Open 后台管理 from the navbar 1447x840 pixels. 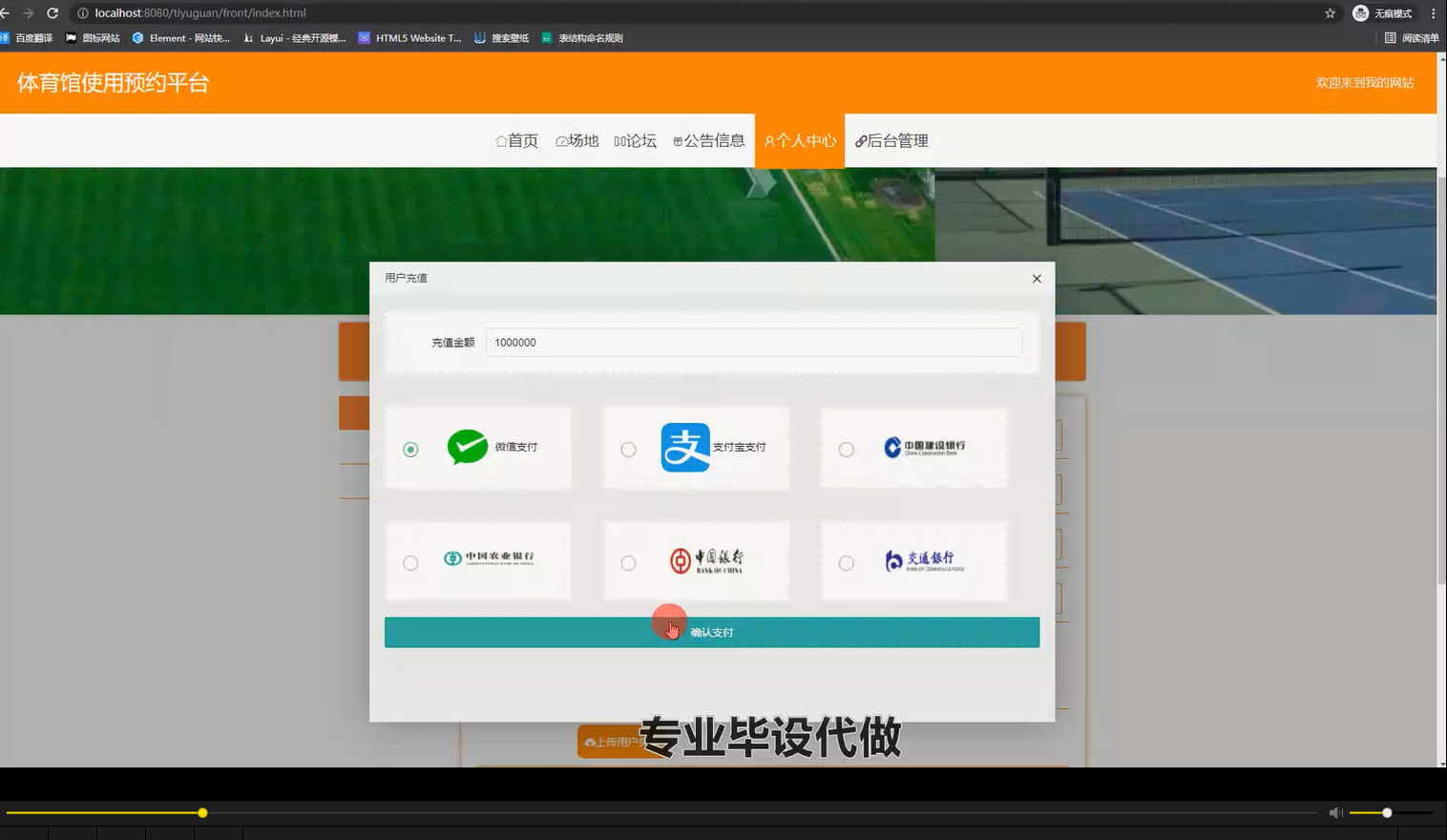[890, 140]
